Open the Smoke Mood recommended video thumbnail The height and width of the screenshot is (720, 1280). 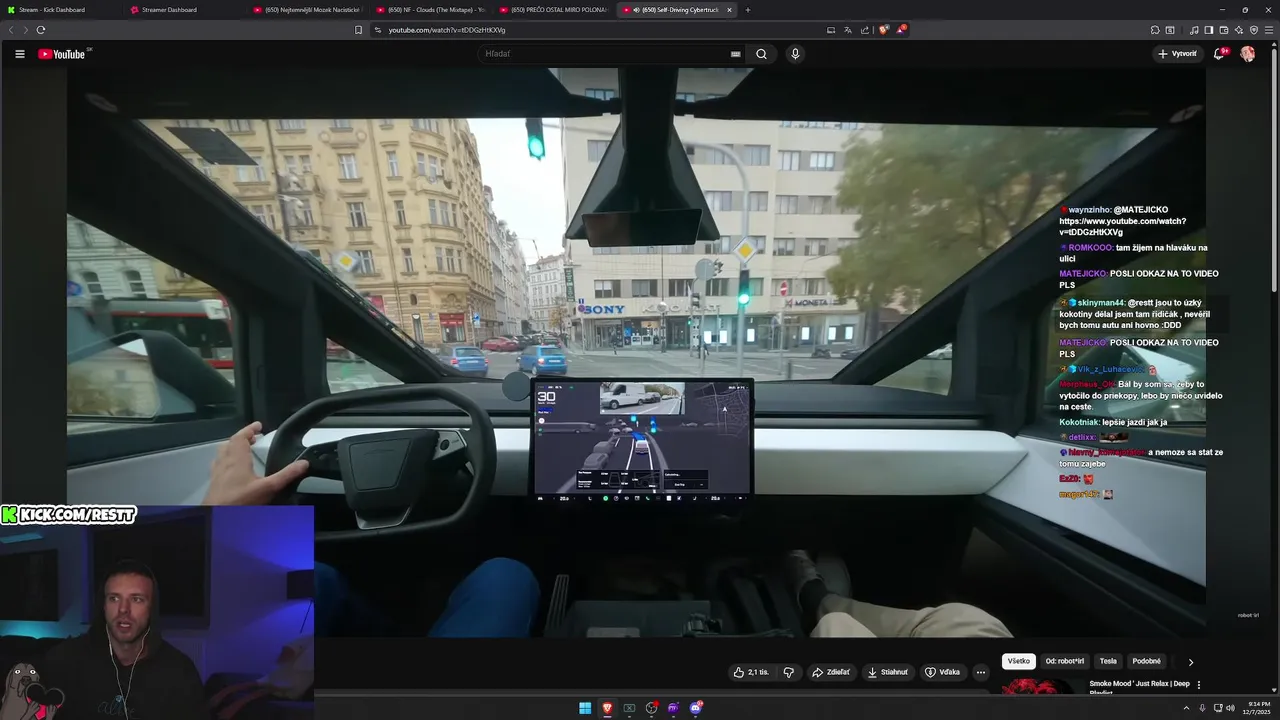(x=1043, y=686)
